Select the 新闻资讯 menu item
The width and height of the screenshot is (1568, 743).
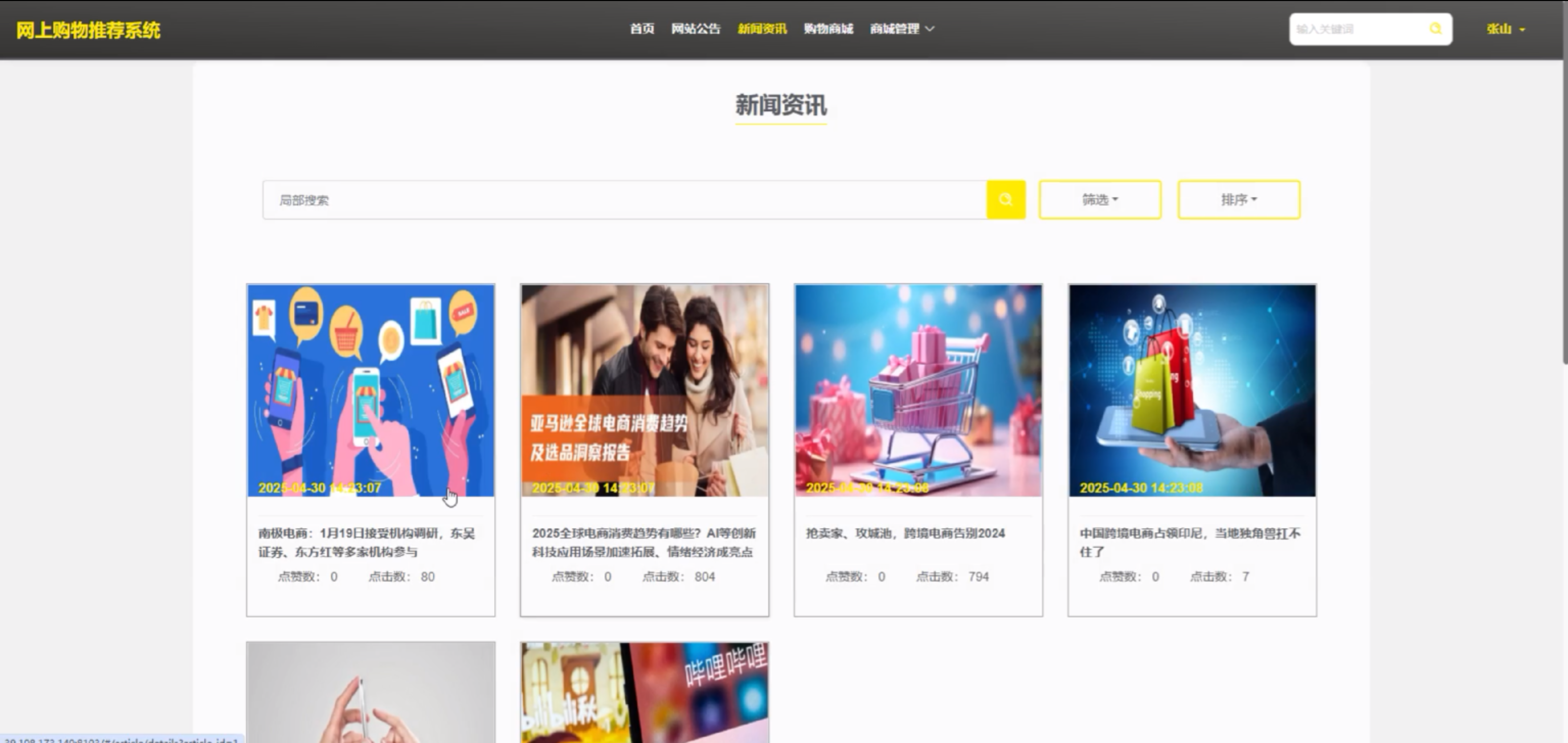click(762, 29)
